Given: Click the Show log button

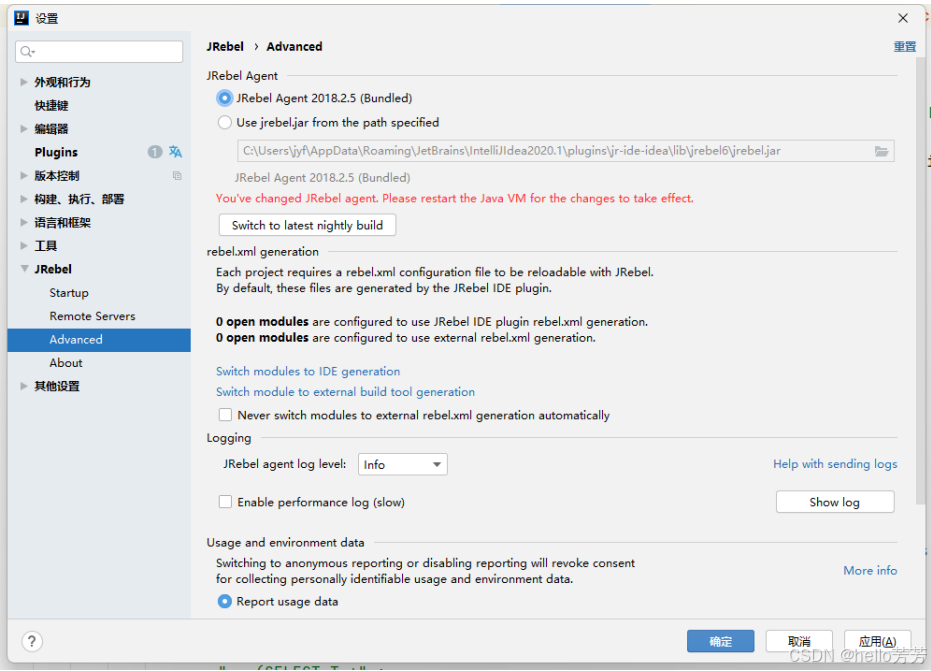Looking at the screenshot, I should point(834,502).
